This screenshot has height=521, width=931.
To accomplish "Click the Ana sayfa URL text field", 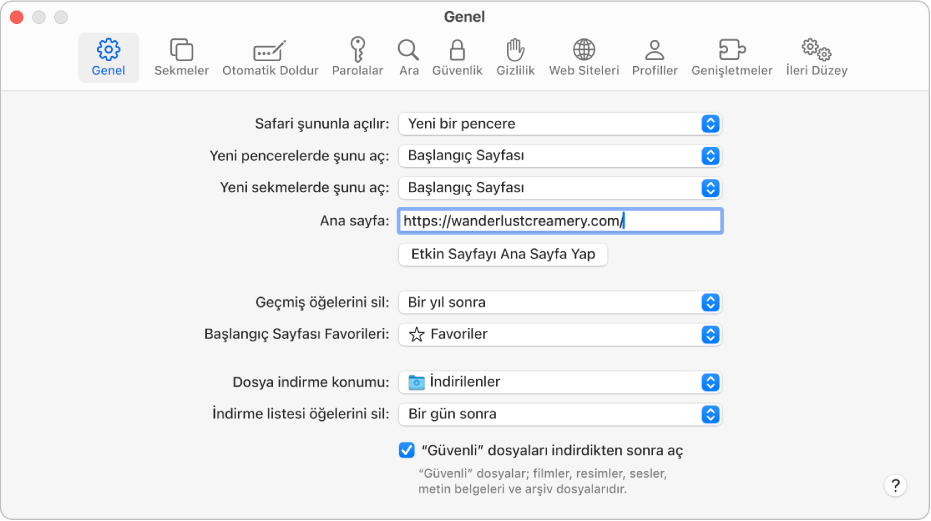I will (x=559, y=220).
